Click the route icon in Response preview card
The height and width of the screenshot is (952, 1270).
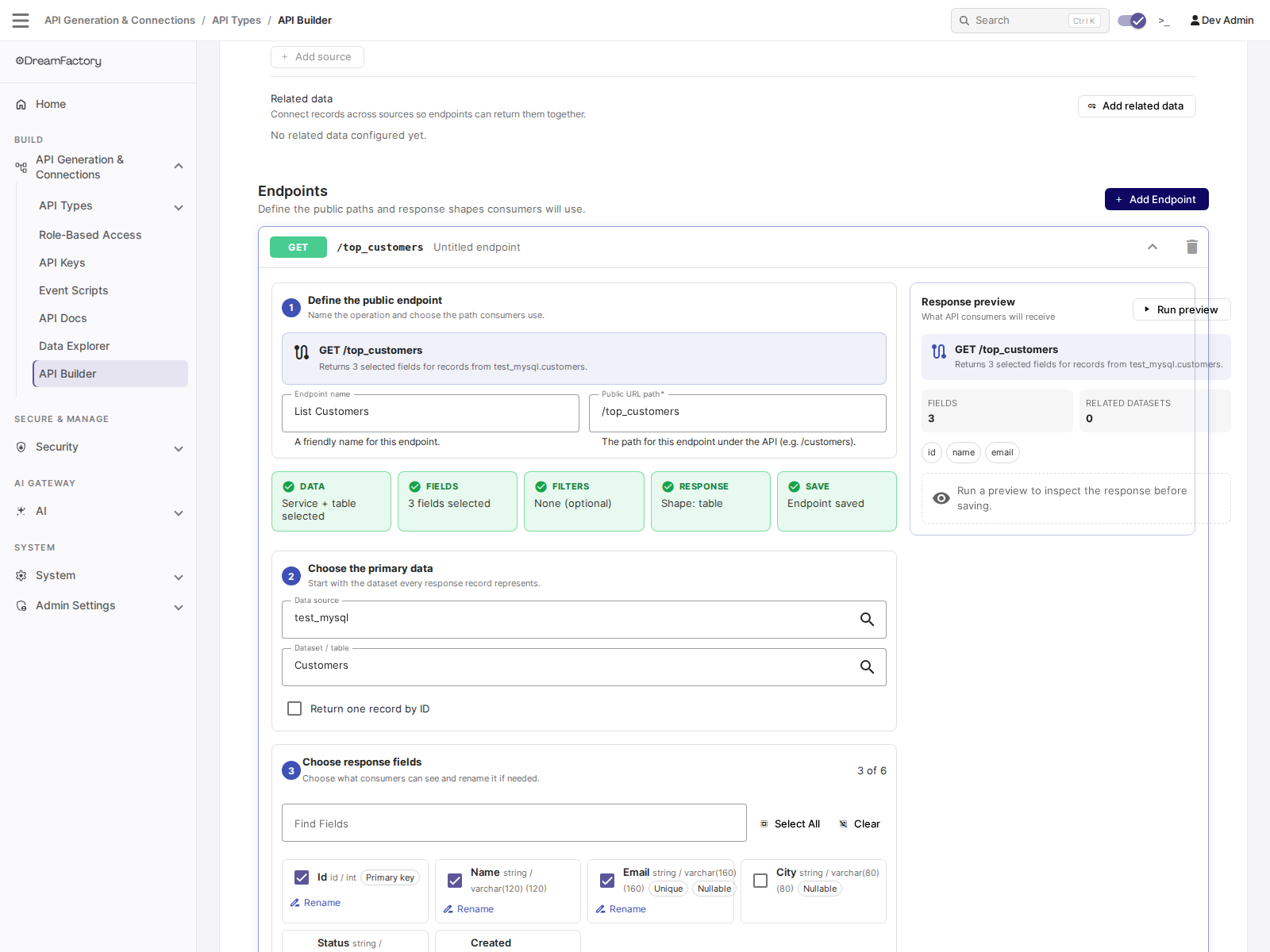tap(939, 351)
